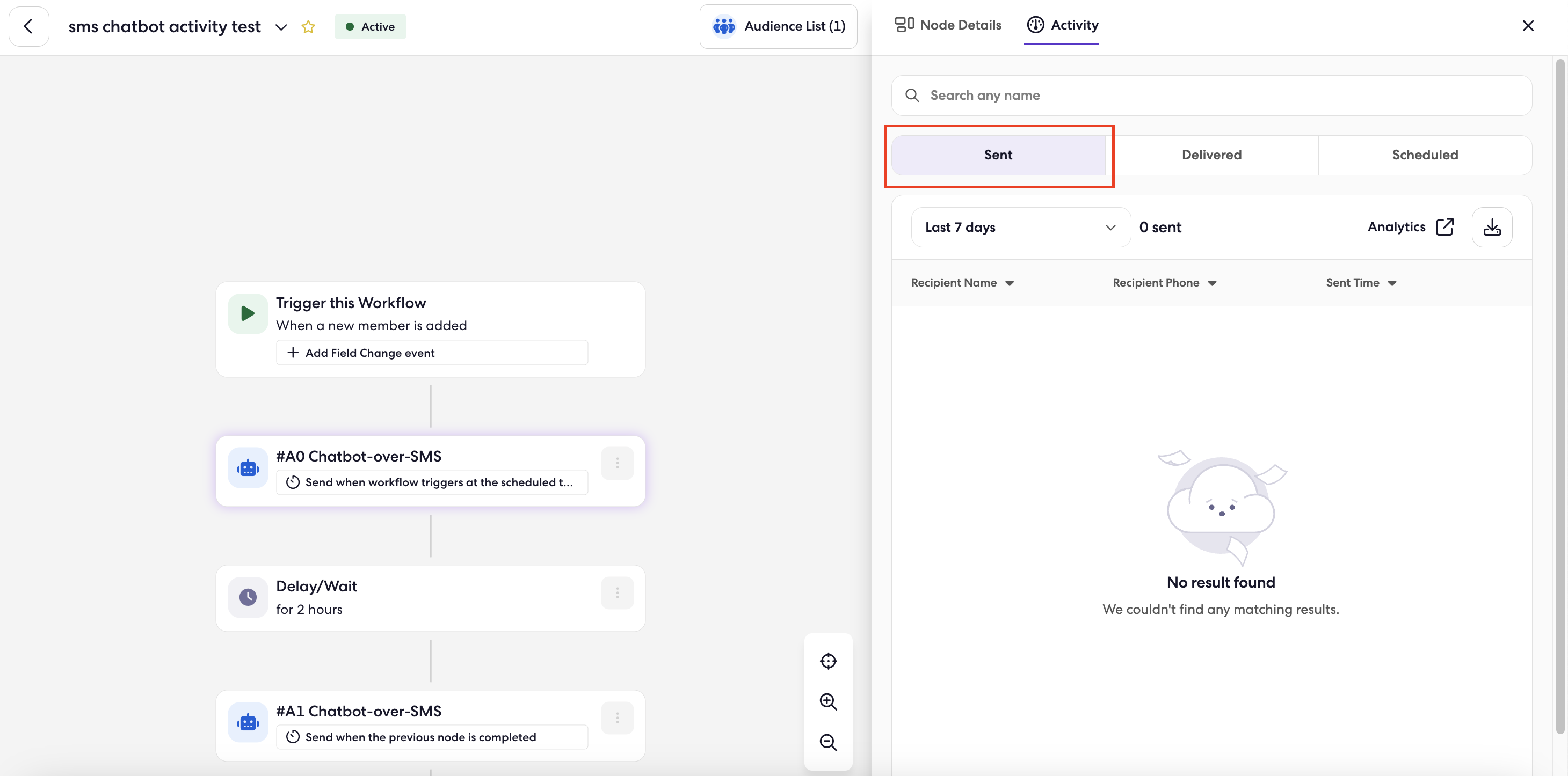The height and width of the screenshot is (776, 1568).
Task: Open the Last 7 days dropdown
Action: [x=1021, y=228]
